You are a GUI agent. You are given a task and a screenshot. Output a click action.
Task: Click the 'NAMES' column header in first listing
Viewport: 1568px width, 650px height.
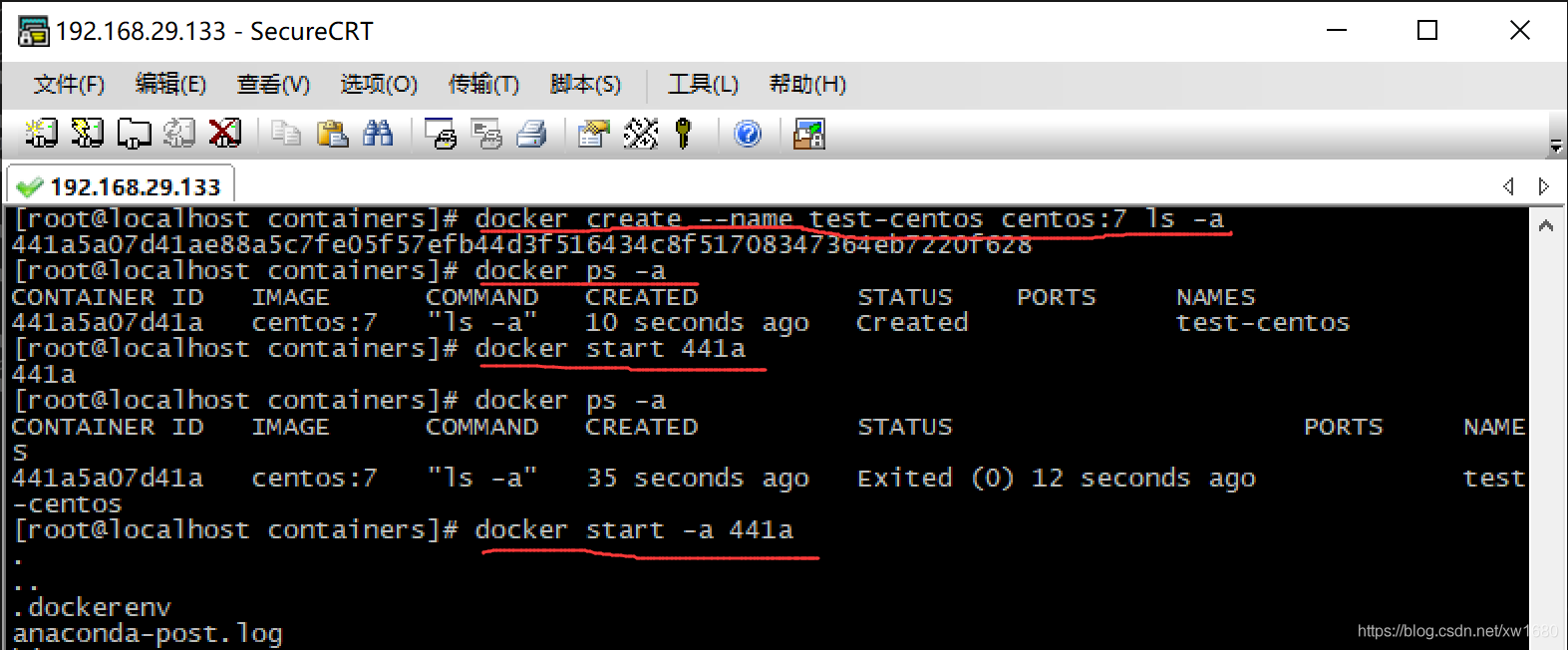[1216, 297]
